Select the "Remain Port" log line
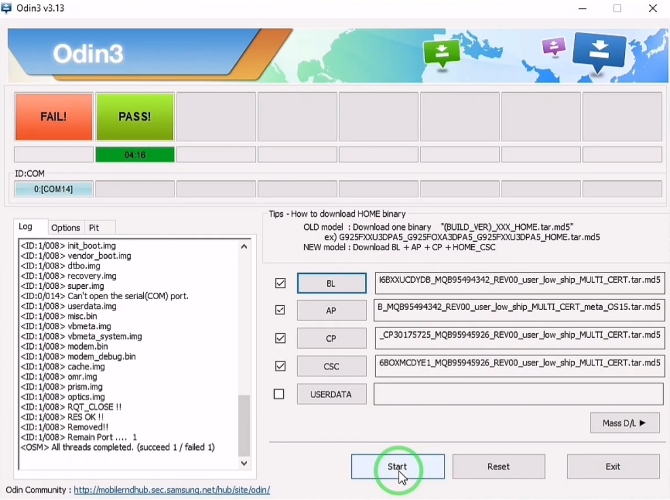This screenshot has width=670, height=500. pos(79,437)
